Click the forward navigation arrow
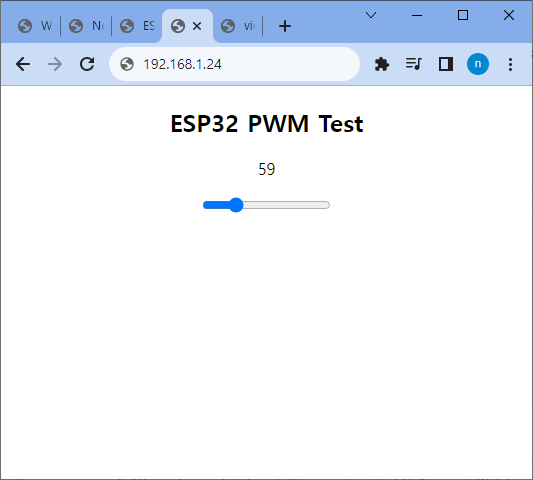533x480 pixels. (x=55, y=64)
